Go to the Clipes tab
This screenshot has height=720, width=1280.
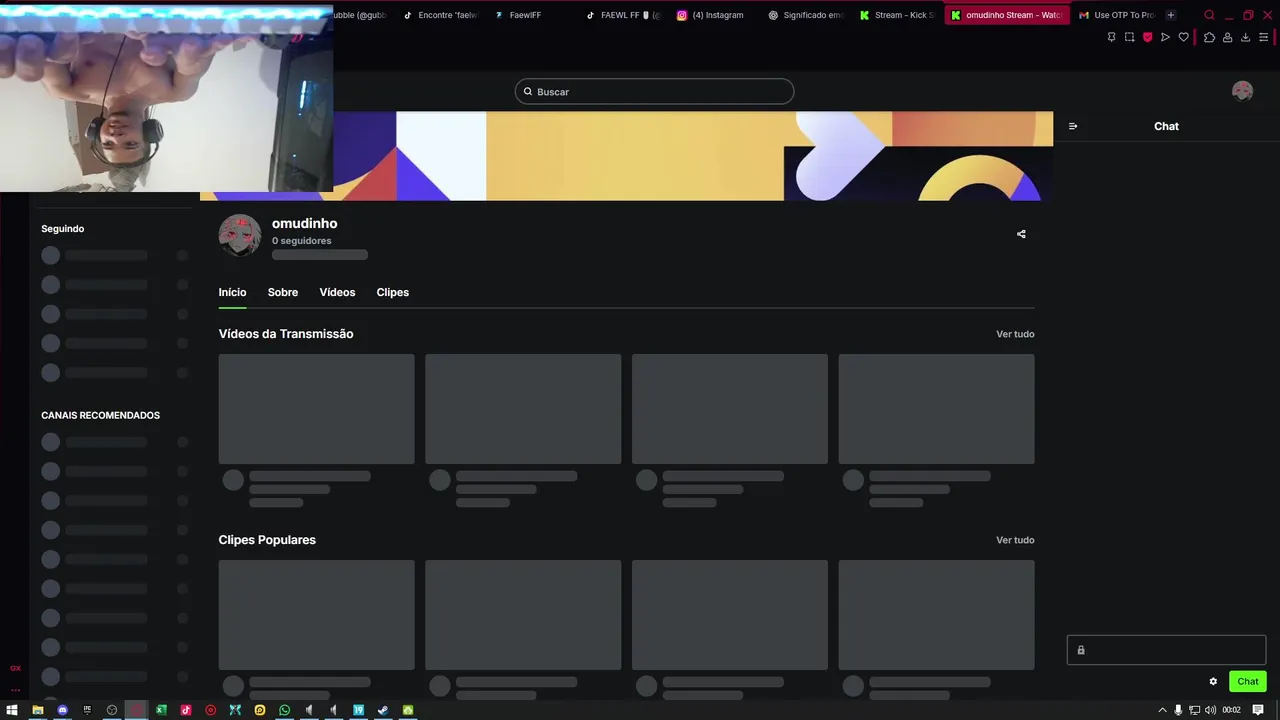click(392, 292)
